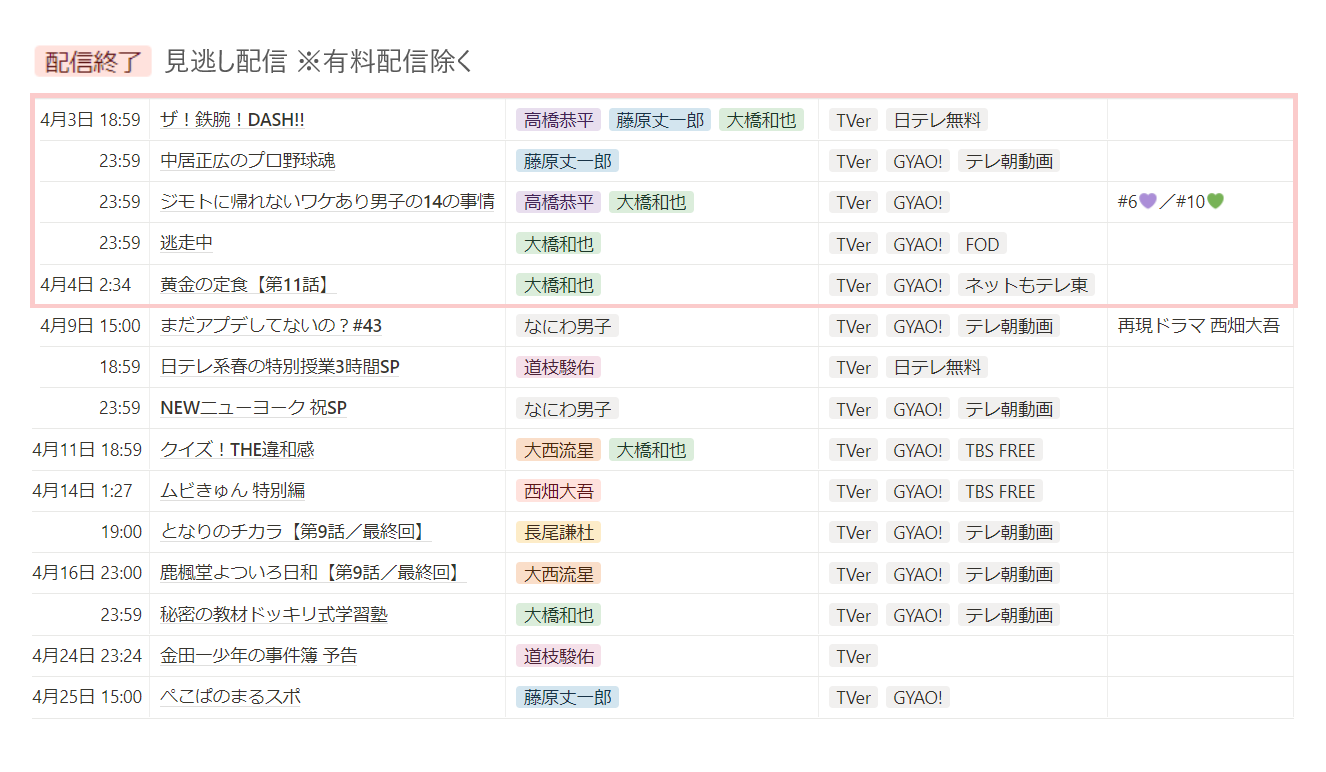Click TBS FREE tag in ムビきゅん row
The width and height of the screenshot is (1326, 772).
(1000, 491)
